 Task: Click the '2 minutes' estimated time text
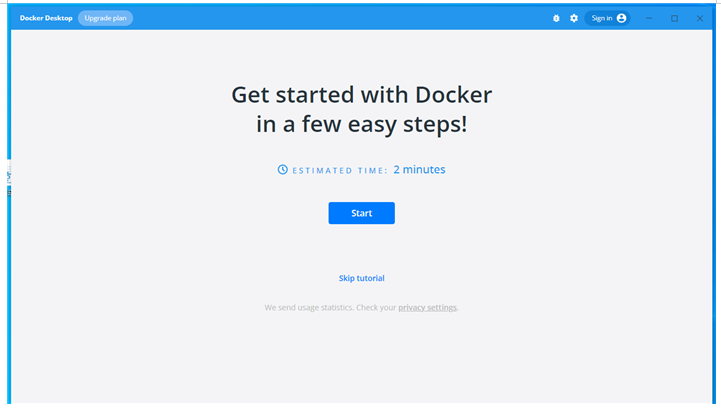coord(419,169)
